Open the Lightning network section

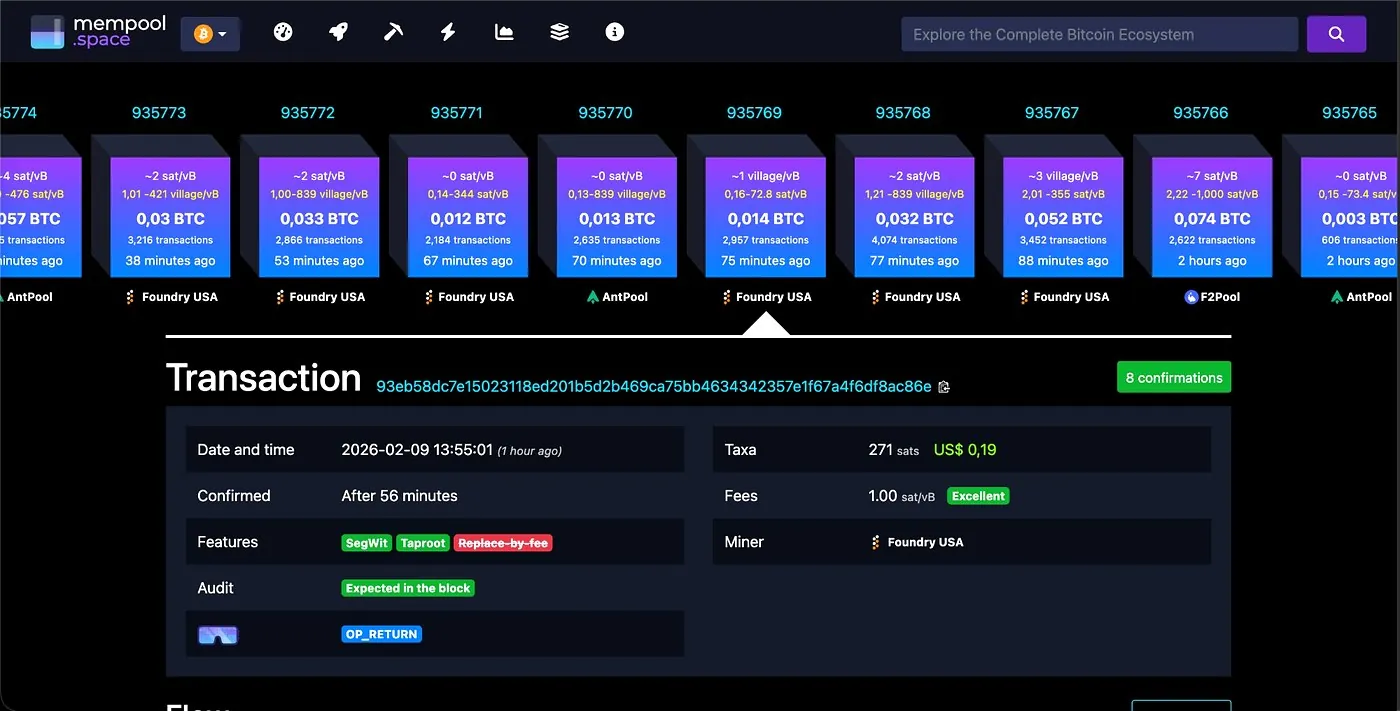(447, 31)
